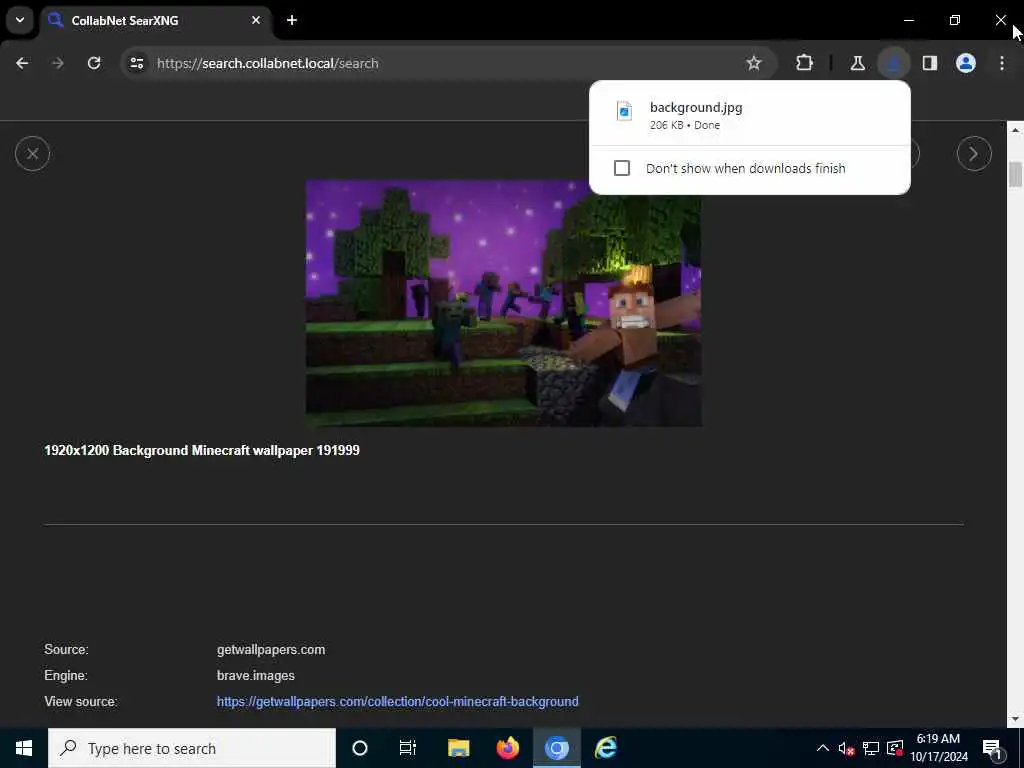Click the scrollbar up arrow
This screenshot has height=768, width=1024.
[x=1015, y=130]
